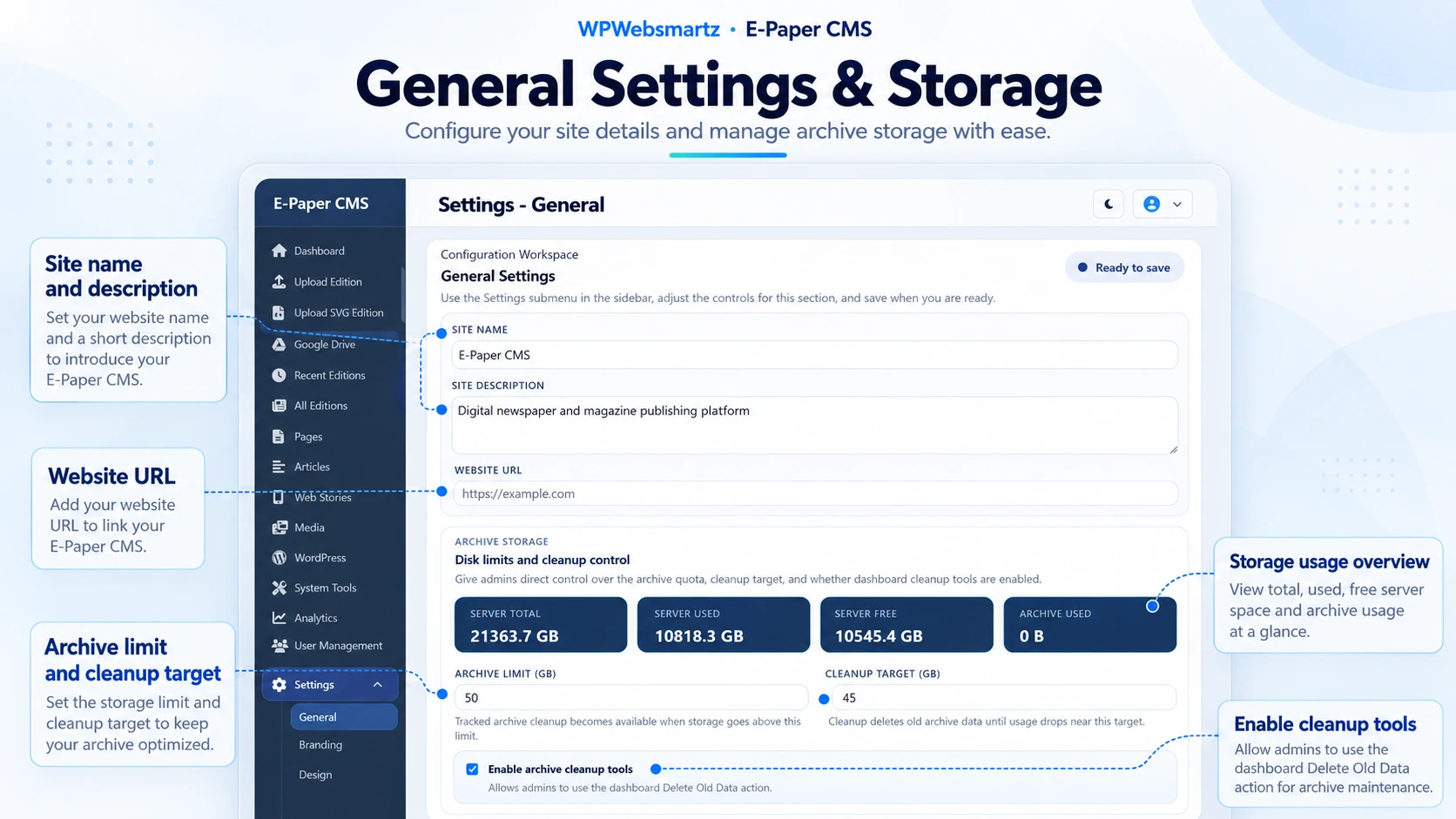Open the Branding settings submenu item
The width and height of the screenshot is (1456, 819).
coord(320,745)
